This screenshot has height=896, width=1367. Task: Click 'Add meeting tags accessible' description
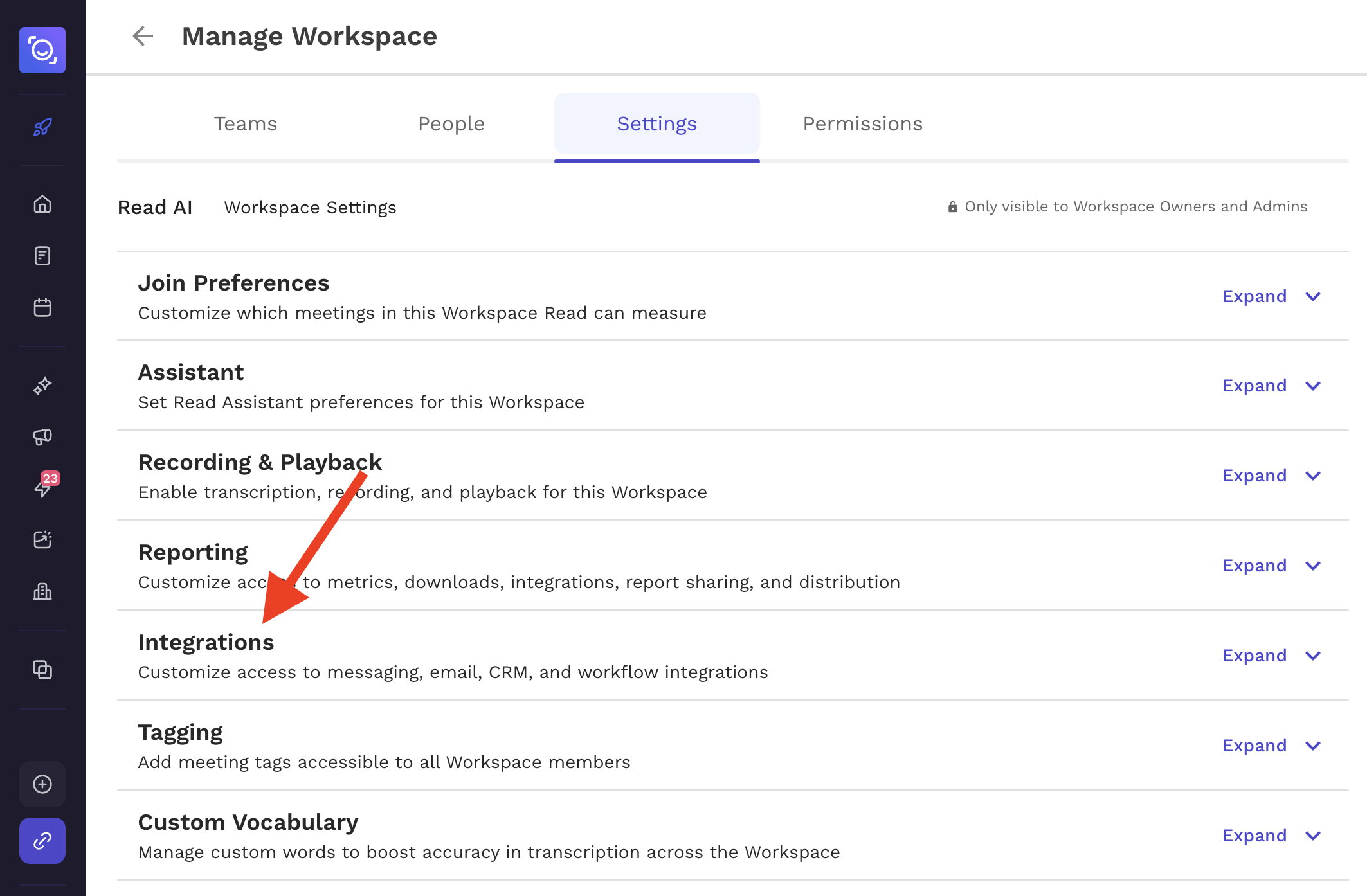(x=385, y=762)
